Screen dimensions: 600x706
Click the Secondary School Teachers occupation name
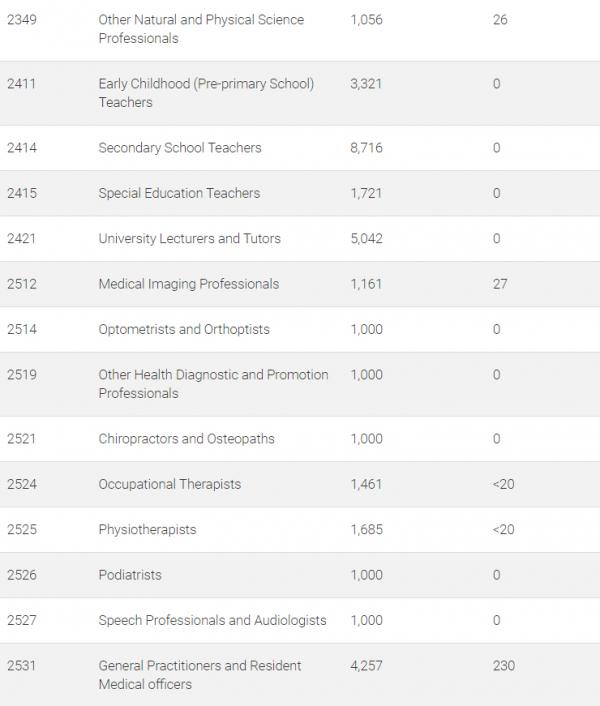pos(180,148)
